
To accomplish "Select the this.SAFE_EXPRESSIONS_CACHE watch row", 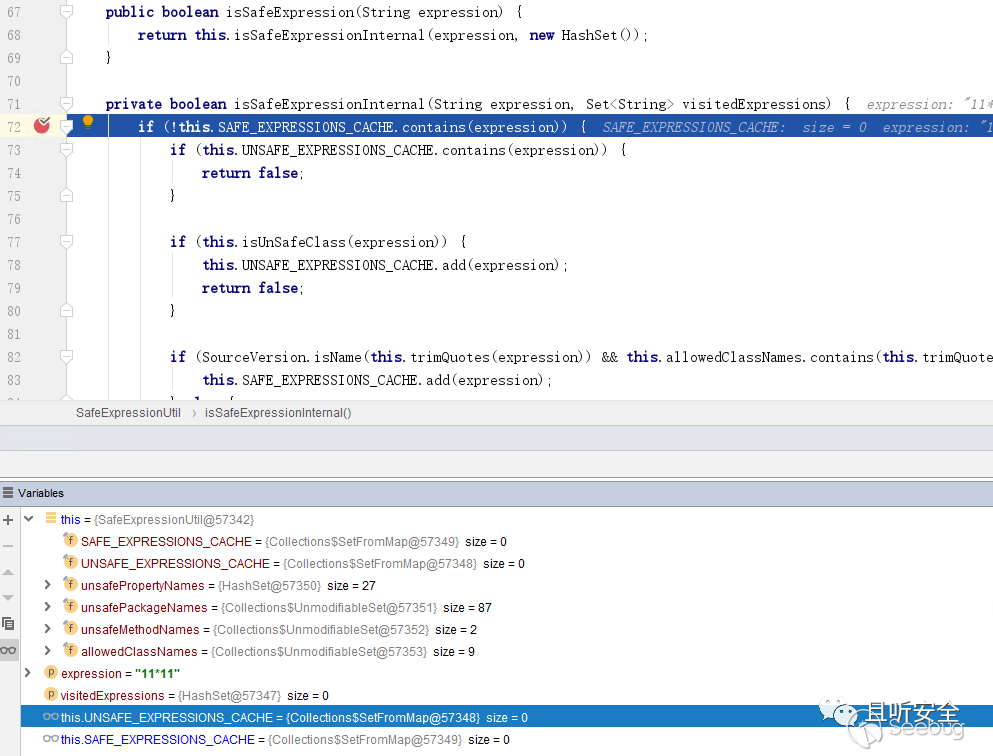I will (x=157, y=739).
